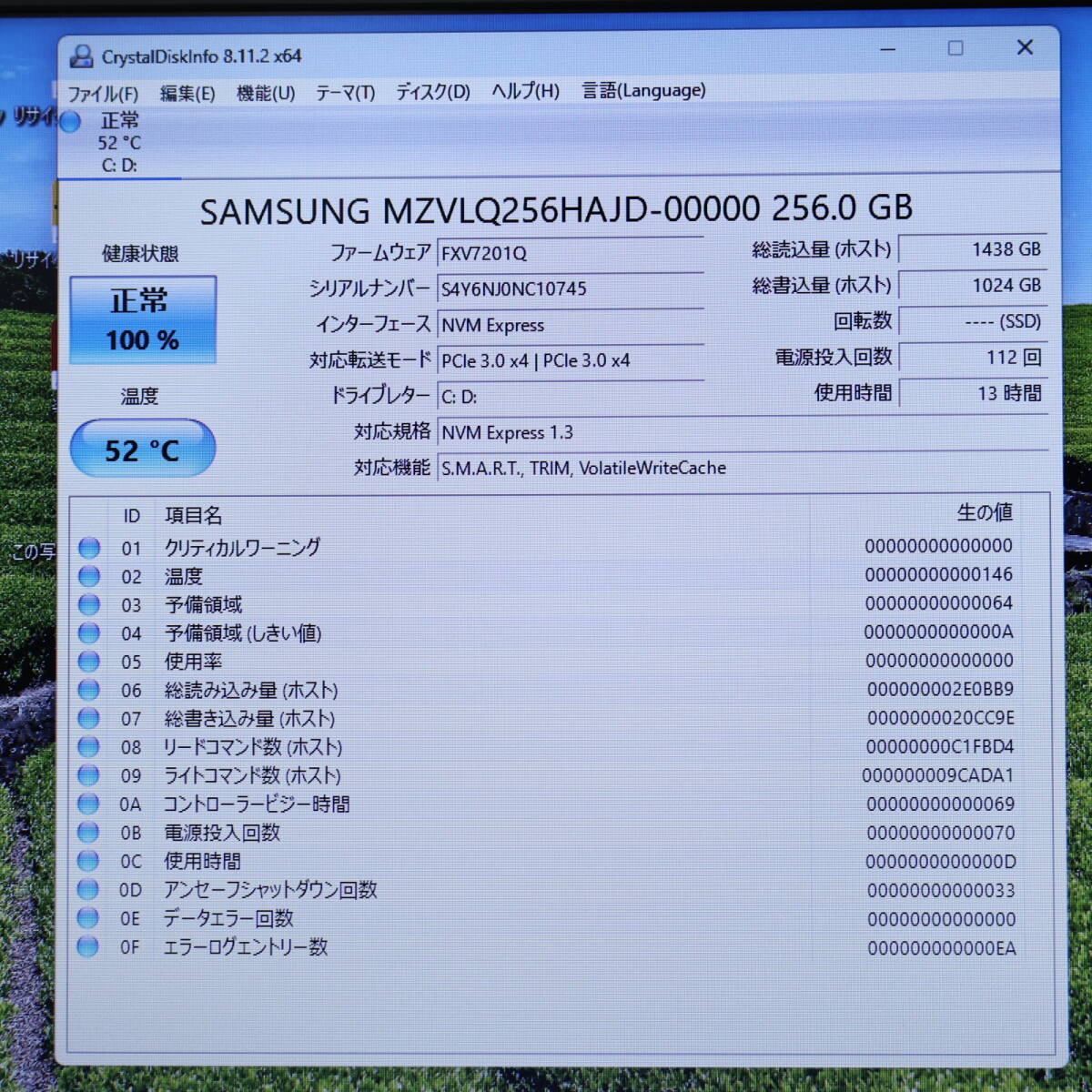Click the 健康状態 label
Viewport: 1092px width, 1092px height.
click(140, 253)
